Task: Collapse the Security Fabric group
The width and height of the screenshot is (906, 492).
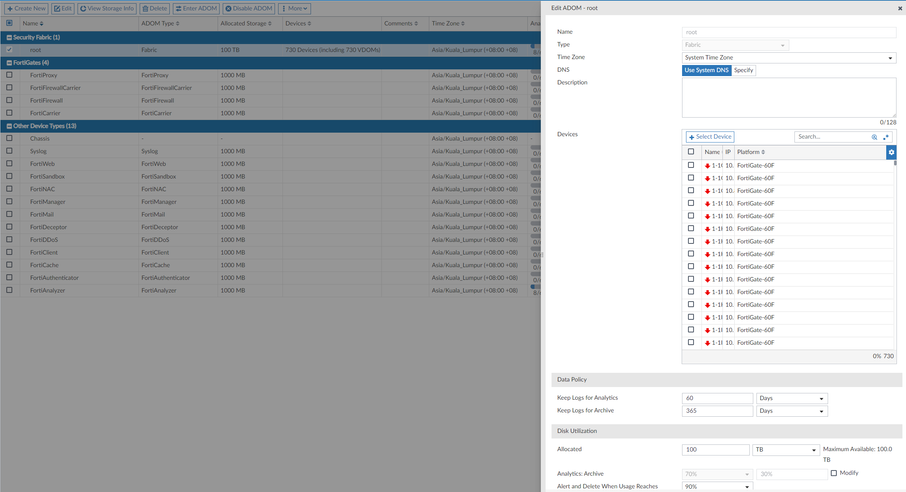Action: coord(9,38)
